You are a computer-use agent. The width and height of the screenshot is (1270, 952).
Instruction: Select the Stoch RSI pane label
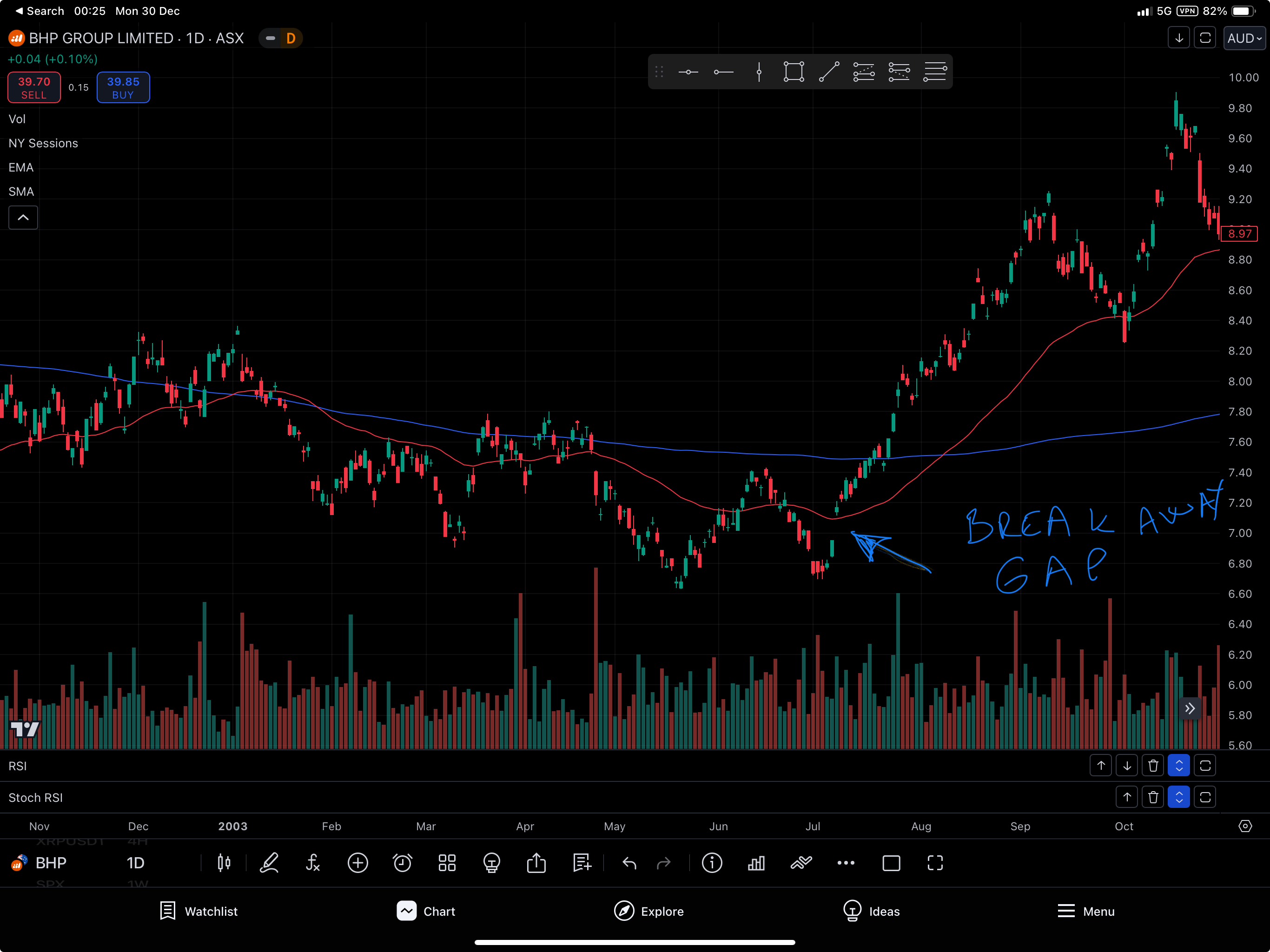35,798
